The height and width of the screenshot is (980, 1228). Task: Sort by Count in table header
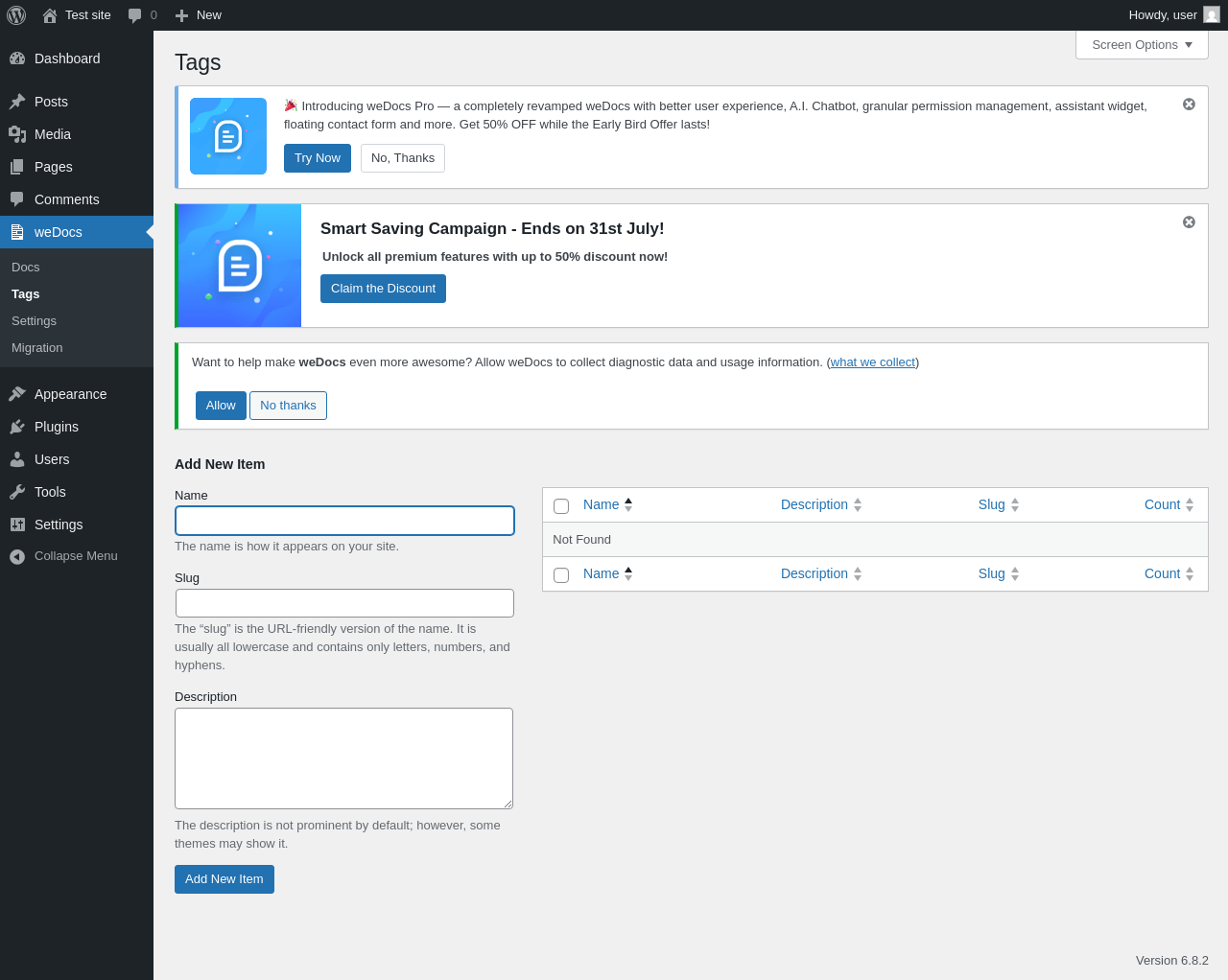pyautogui.click(x=1169, y=504)
